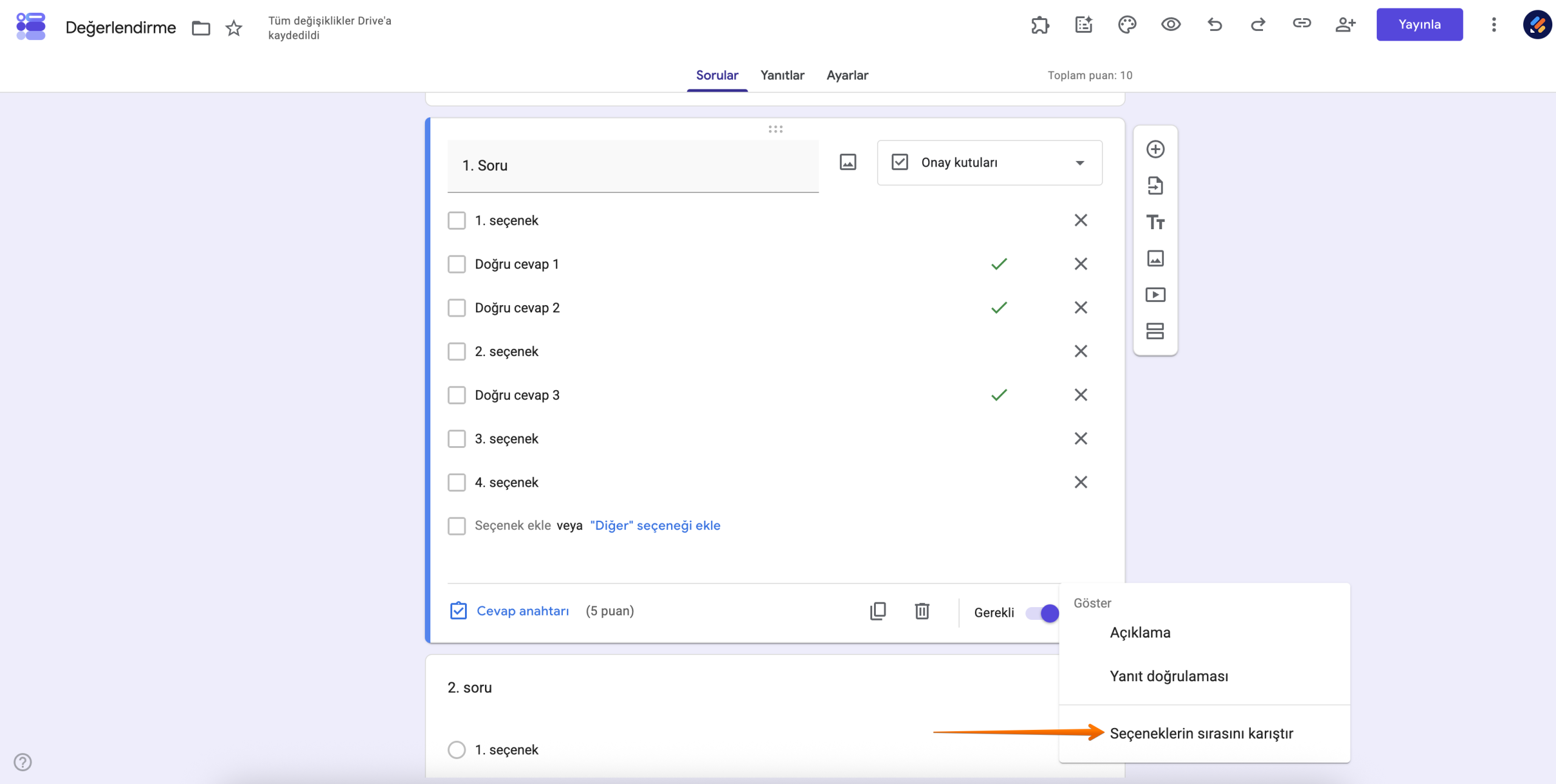Add video from side toolbar
This screenshot has width=1556, height=784.
coord(1155,295)
